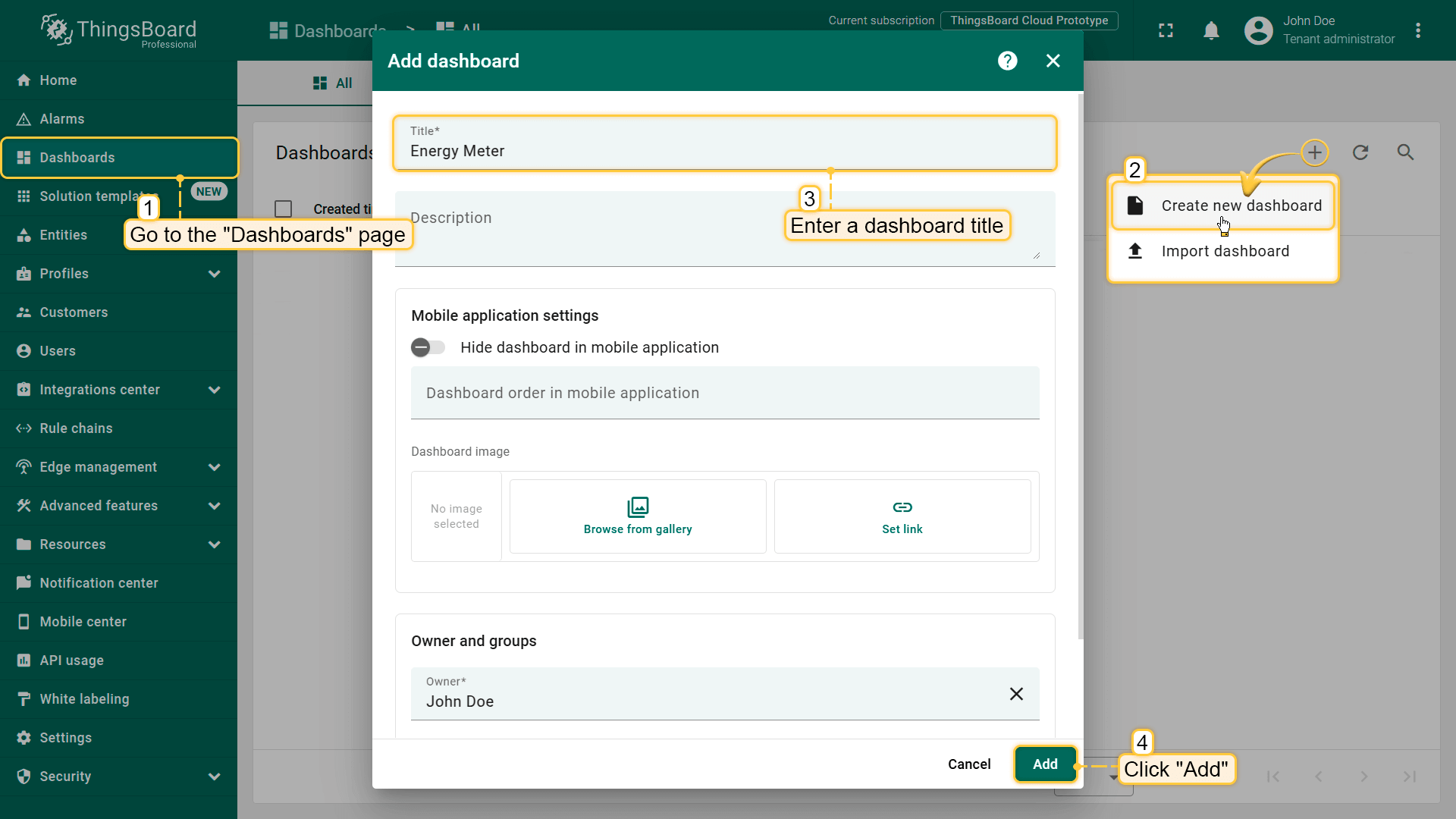
Task: Open Alarms from the sidebar
Action: pyautogui.click(x=118, y=119)
